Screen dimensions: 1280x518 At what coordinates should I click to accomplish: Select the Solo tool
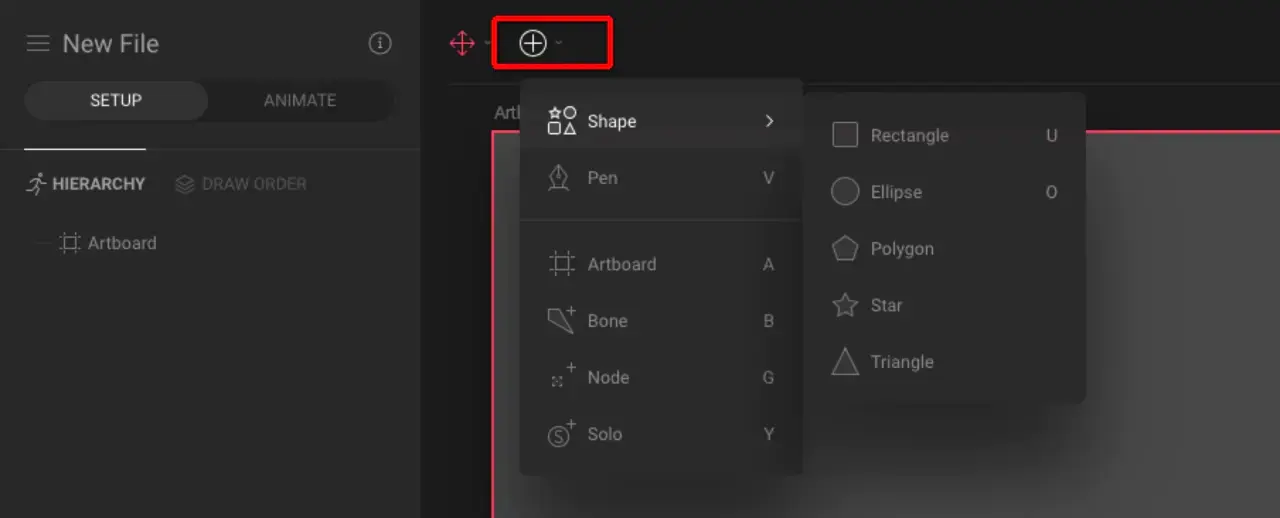pos(604,434)
